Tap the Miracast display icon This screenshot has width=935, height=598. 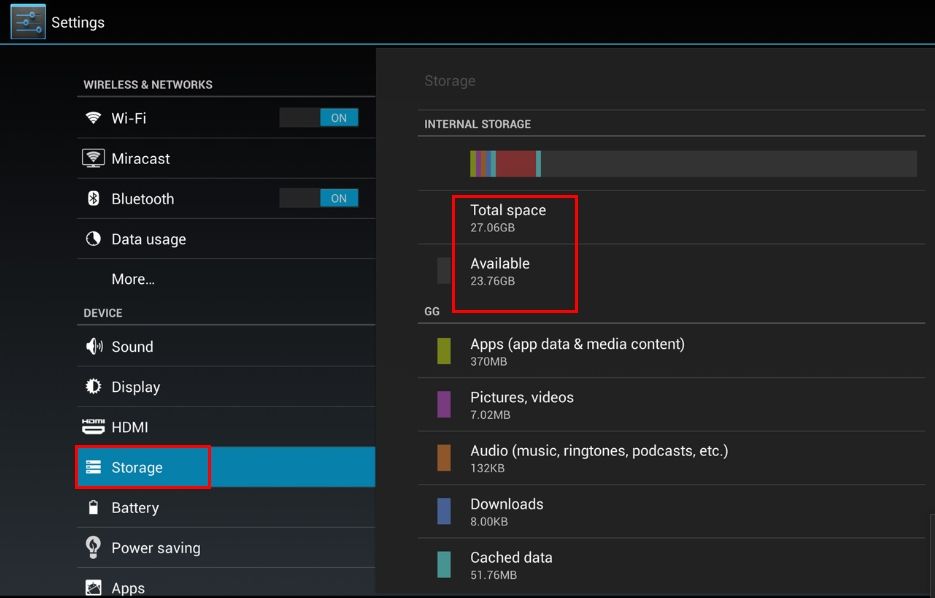click(93, 158)
